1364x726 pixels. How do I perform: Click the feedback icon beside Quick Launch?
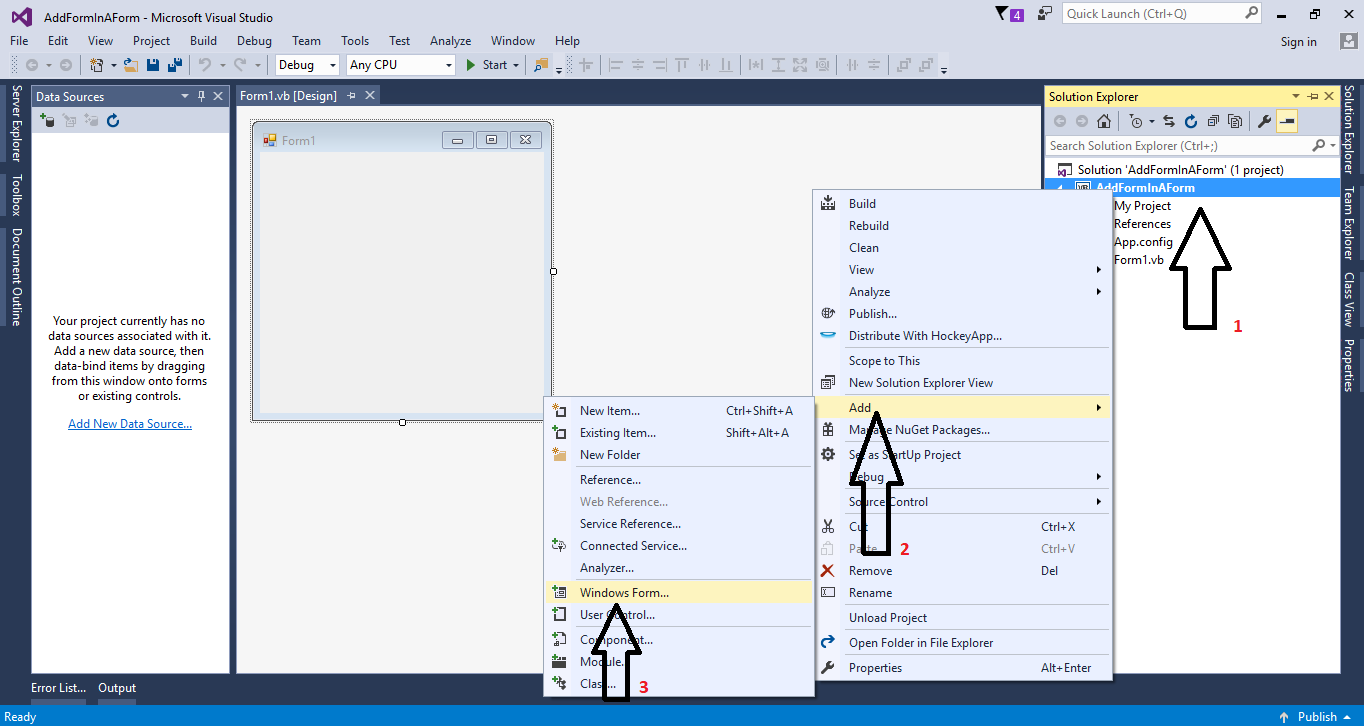(1045, 14)
